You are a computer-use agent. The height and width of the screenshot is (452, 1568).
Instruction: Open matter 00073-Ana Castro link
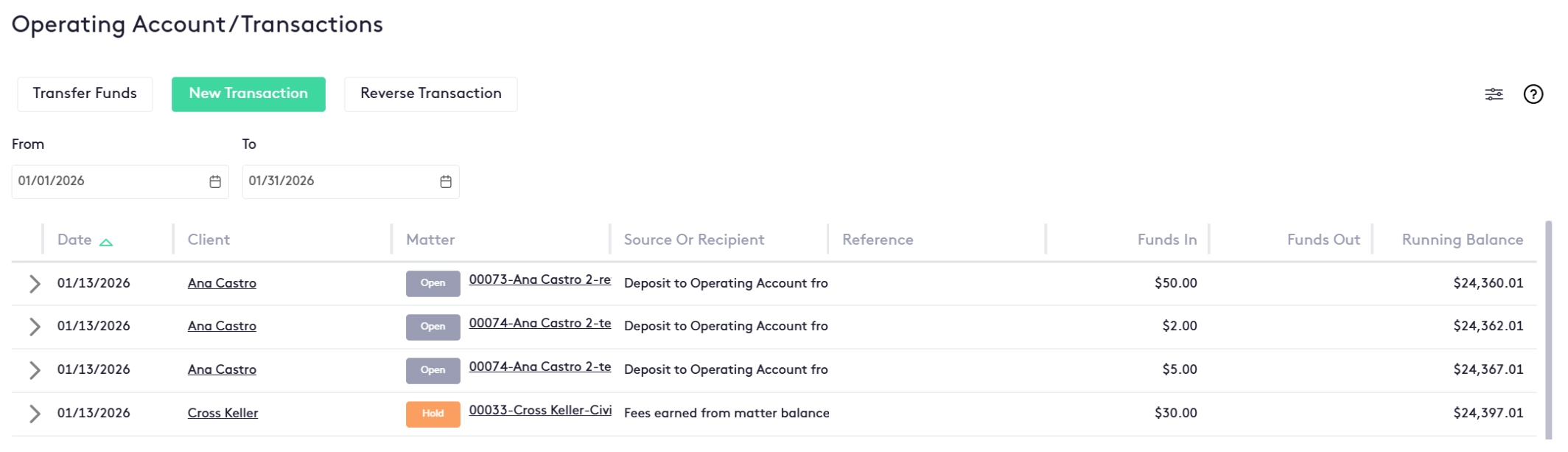539,280
